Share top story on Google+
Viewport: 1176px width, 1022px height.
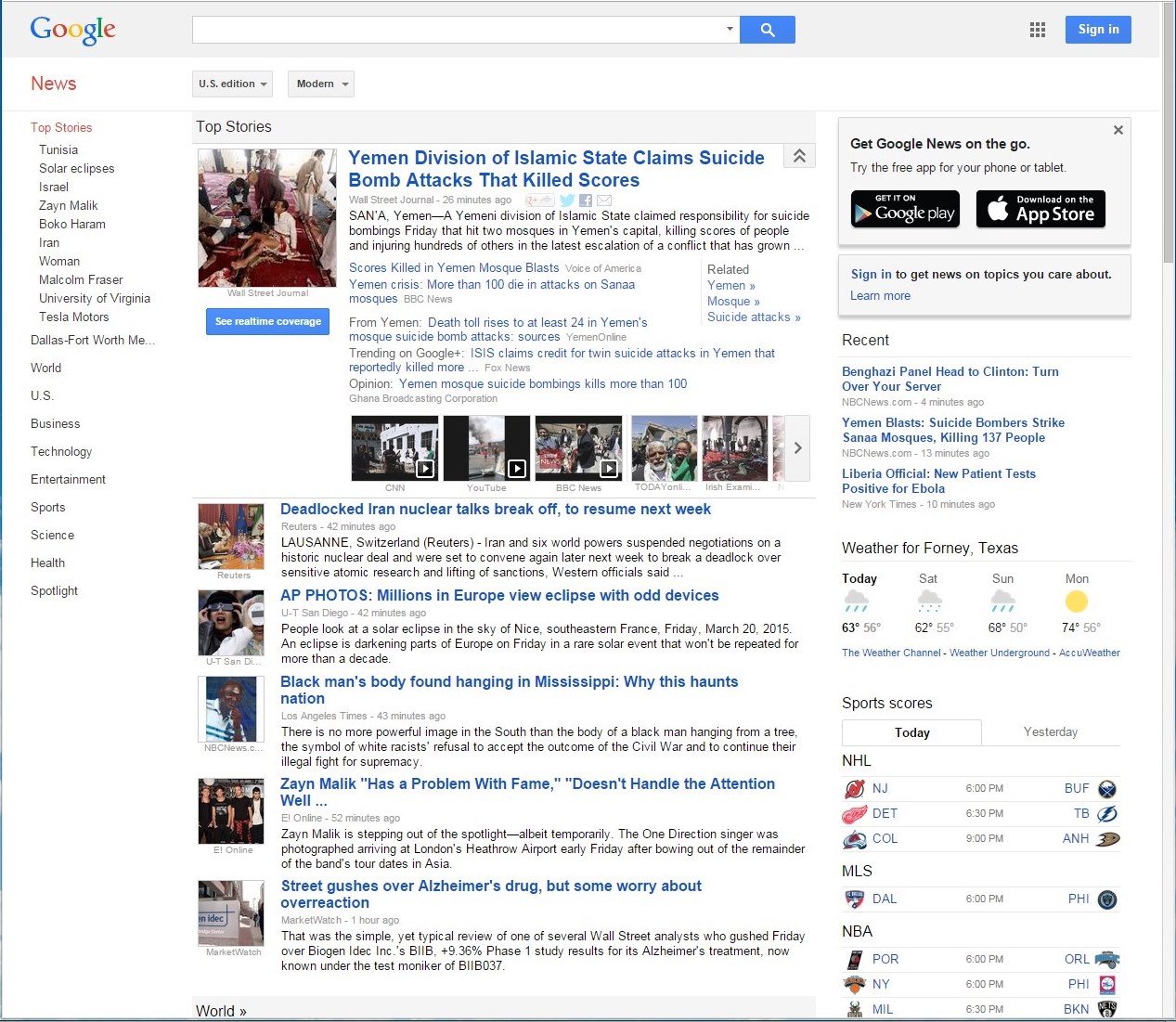(540, 201)
